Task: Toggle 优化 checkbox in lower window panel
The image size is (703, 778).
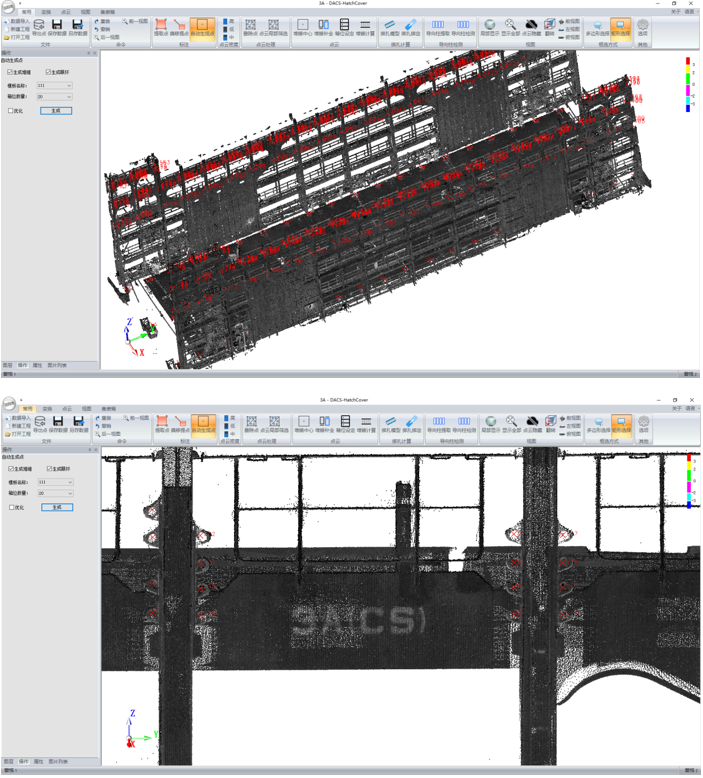Action: click(11, 507)
